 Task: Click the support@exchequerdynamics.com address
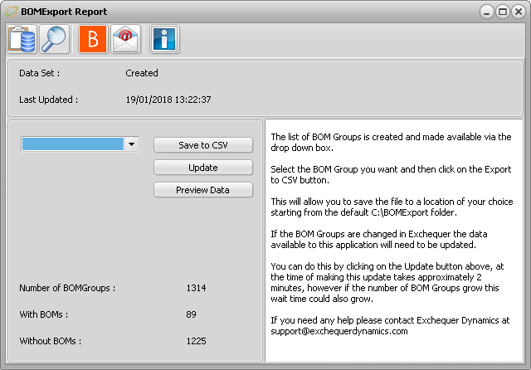[x=339, y=331]
